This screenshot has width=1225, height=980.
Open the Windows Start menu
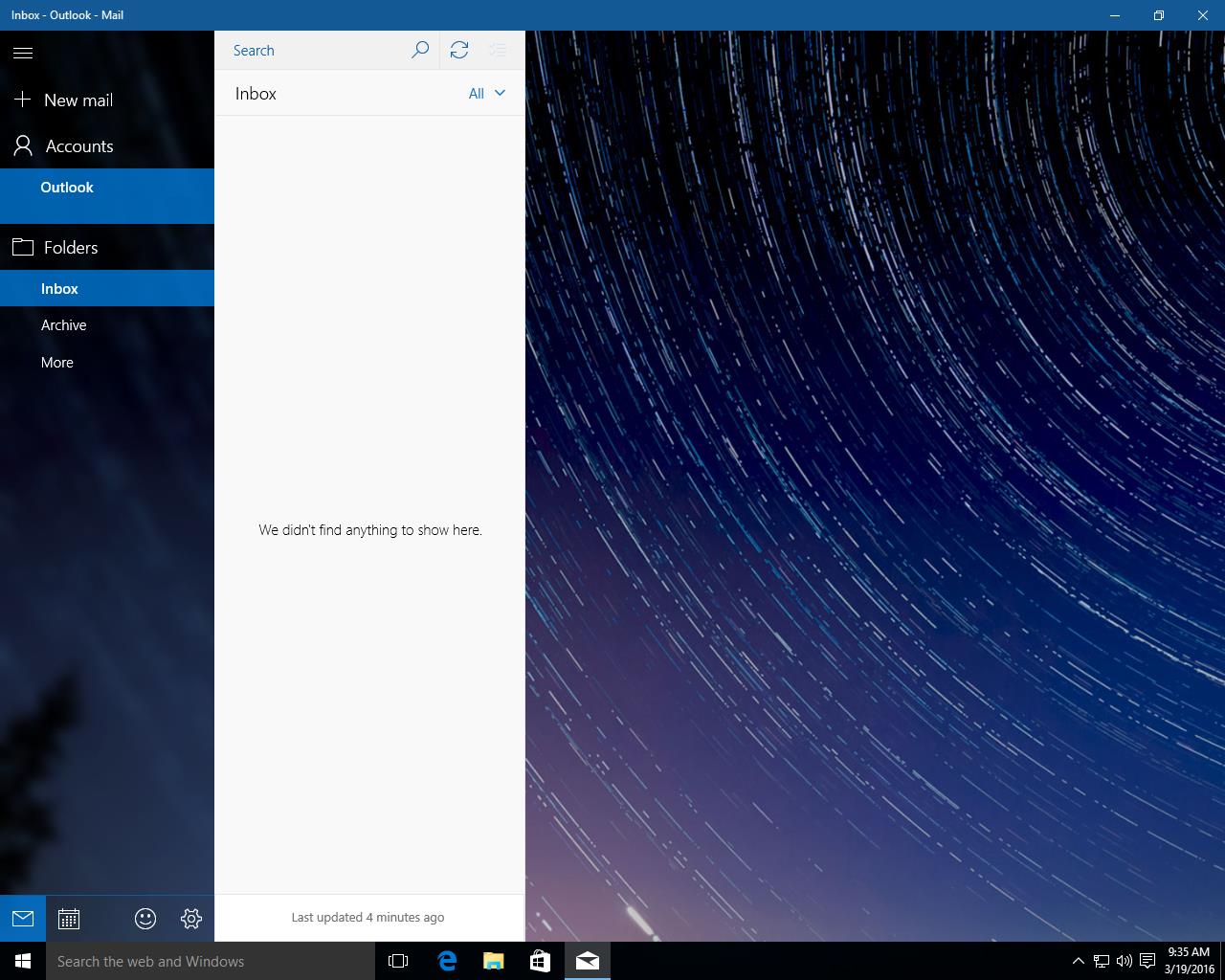click(x=23, y=961)
